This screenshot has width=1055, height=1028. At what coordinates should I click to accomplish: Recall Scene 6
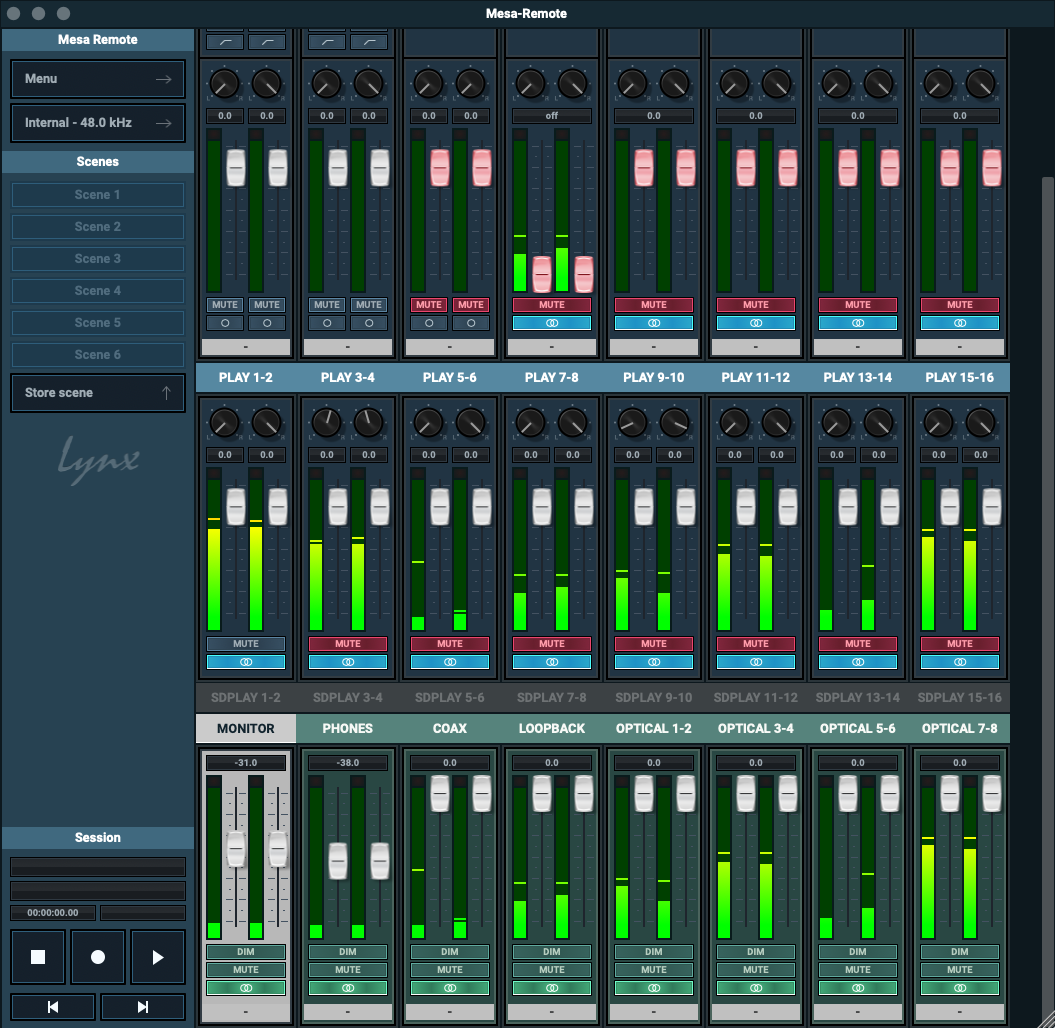point(98,355)
